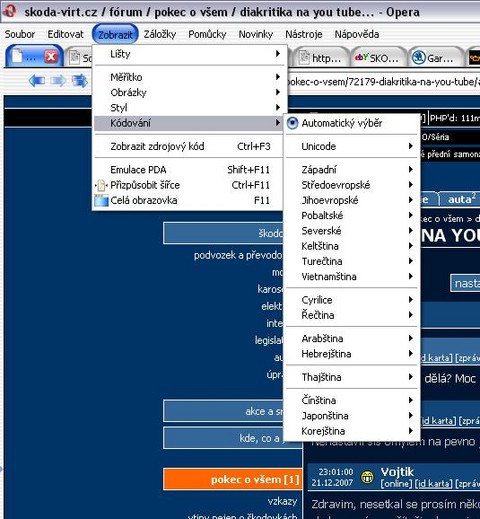Image resolution: width=480 pixels, height=519 pixels.
Task: Open the Novinky menu
Action: [256, 34]
